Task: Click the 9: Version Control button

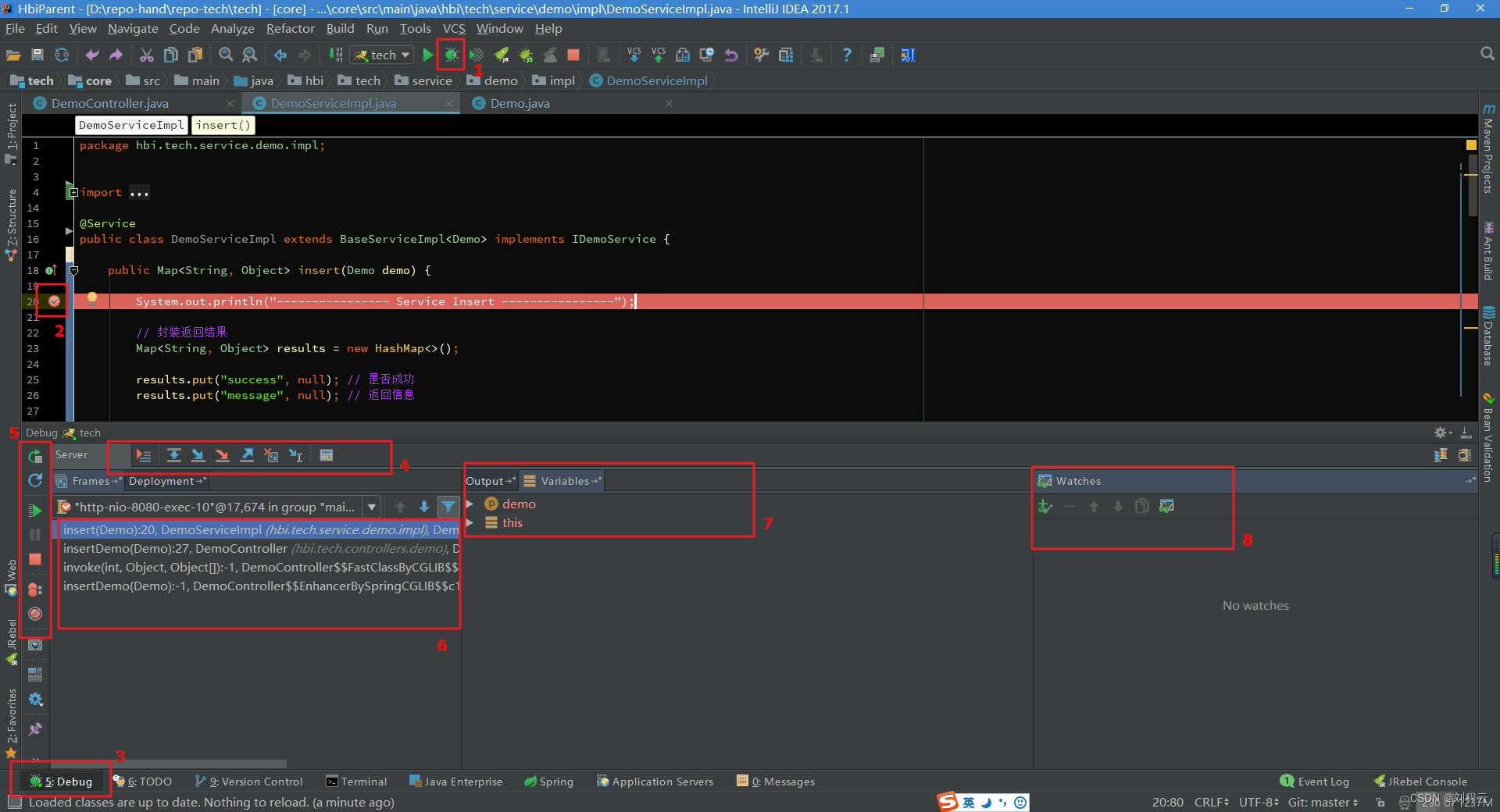Action: 248,781
